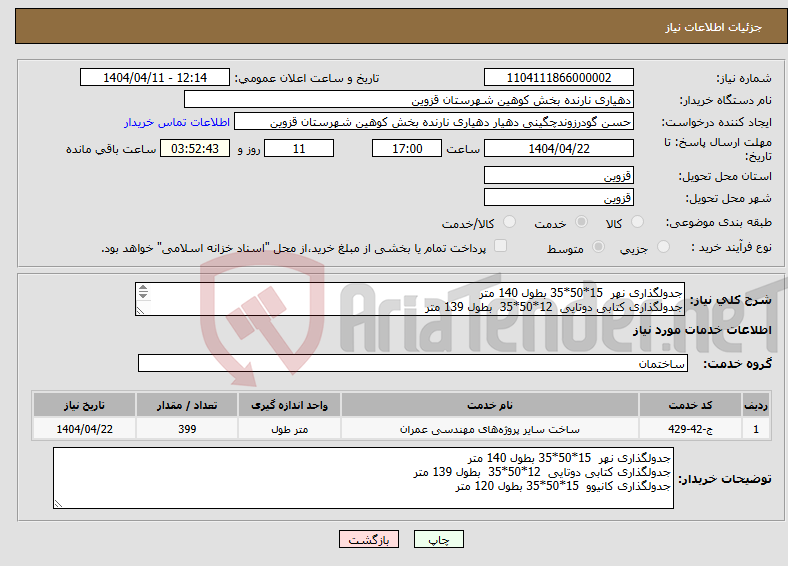The image size is (788, 566).
Task: Click the need number field
Action: pos(558,77)
